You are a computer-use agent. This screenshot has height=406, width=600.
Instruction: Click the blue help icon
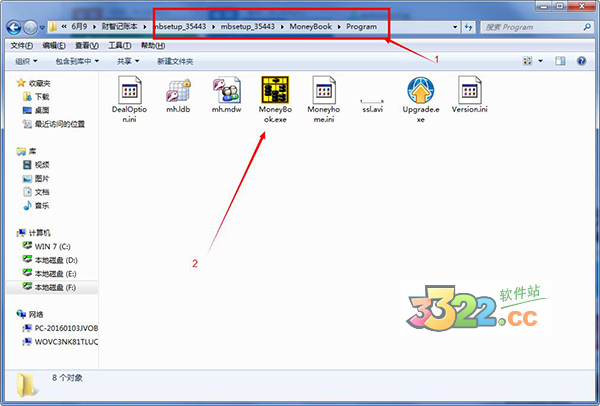(581, 61)
